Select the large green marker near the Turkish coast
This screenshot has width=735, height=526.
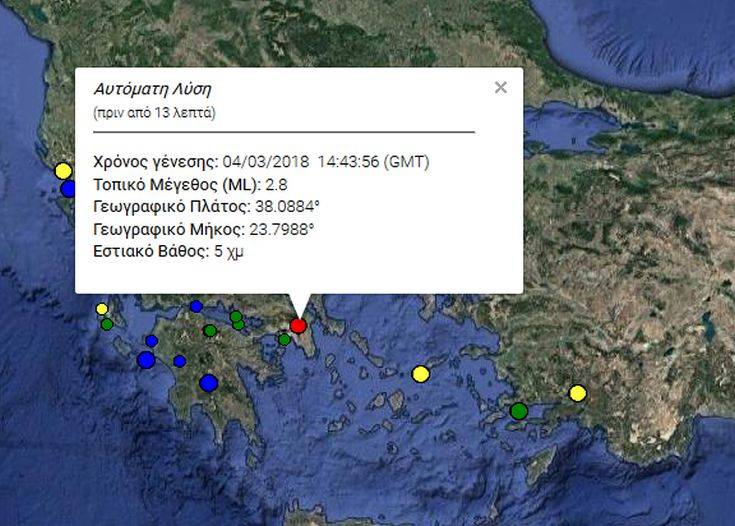pyautogui.click(x=519, y=410)
